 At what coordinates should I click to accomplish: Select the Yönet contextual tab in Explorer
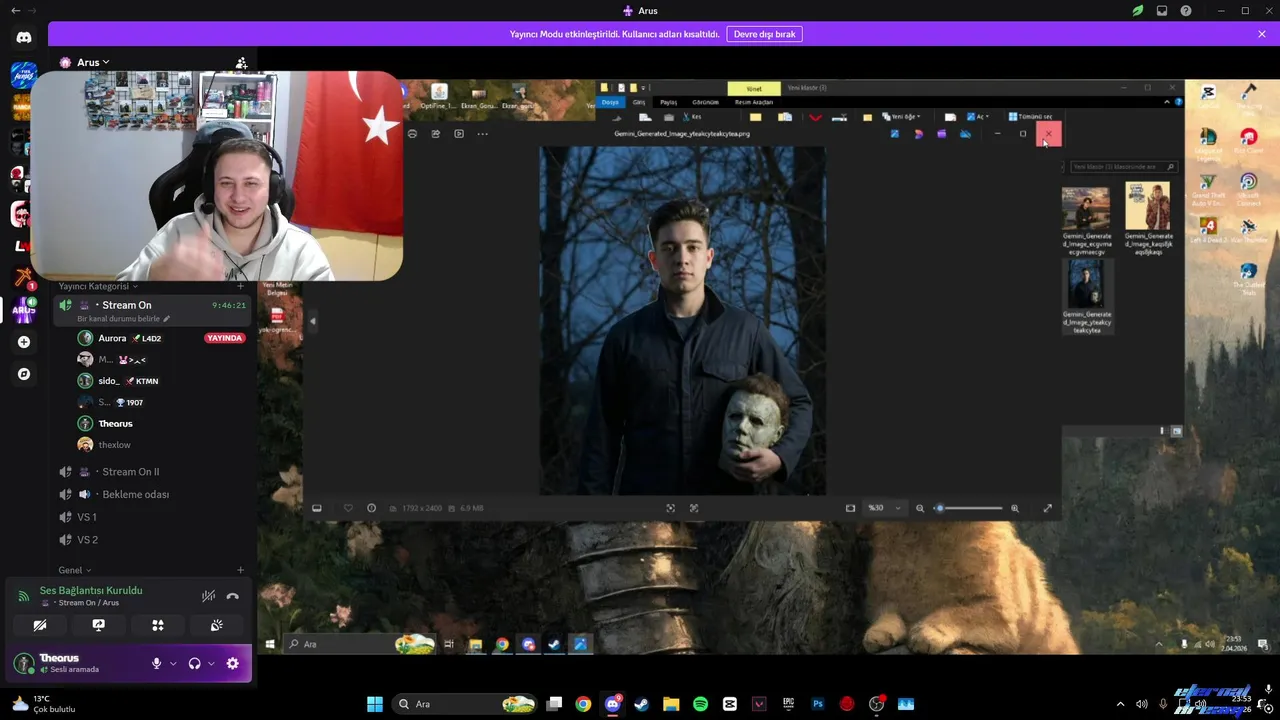[x=754, y=88]
